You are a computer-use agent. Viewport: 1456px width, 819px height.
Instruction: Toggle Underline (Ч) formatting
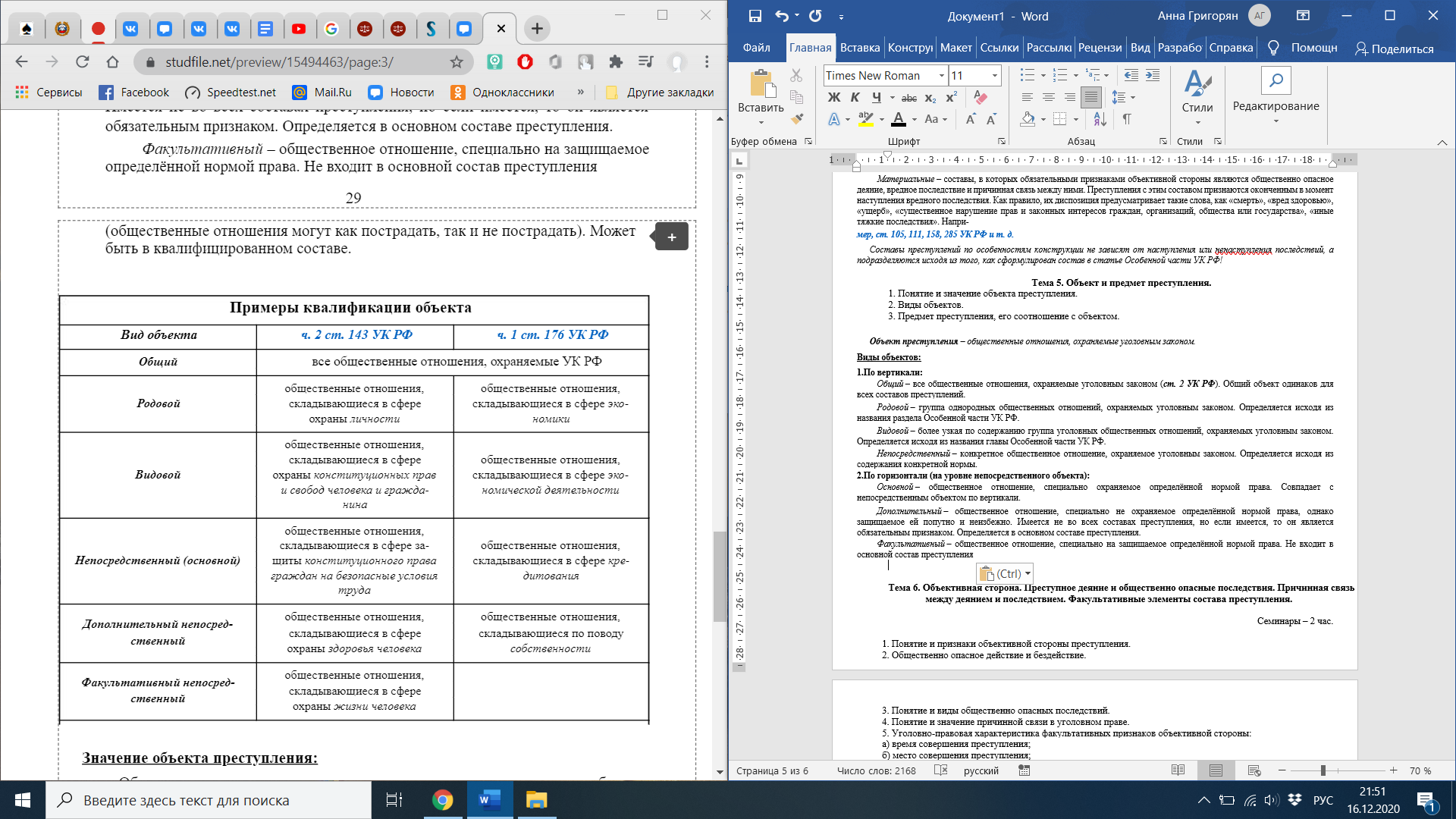(x=877, y=97)
